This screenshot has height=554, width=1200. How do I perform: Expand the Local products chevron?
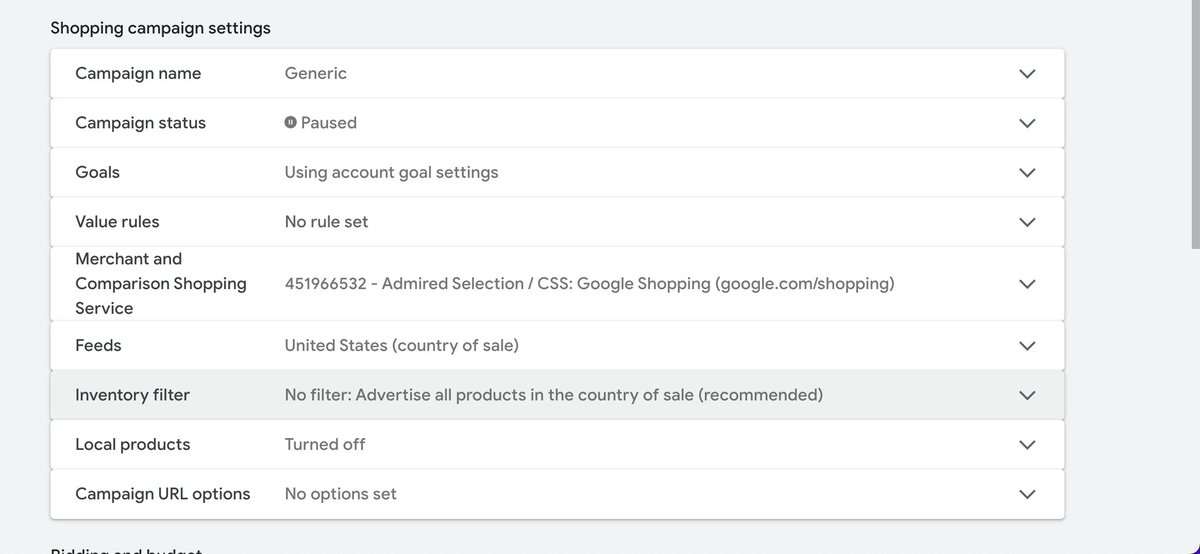[x=1027, y=445]
